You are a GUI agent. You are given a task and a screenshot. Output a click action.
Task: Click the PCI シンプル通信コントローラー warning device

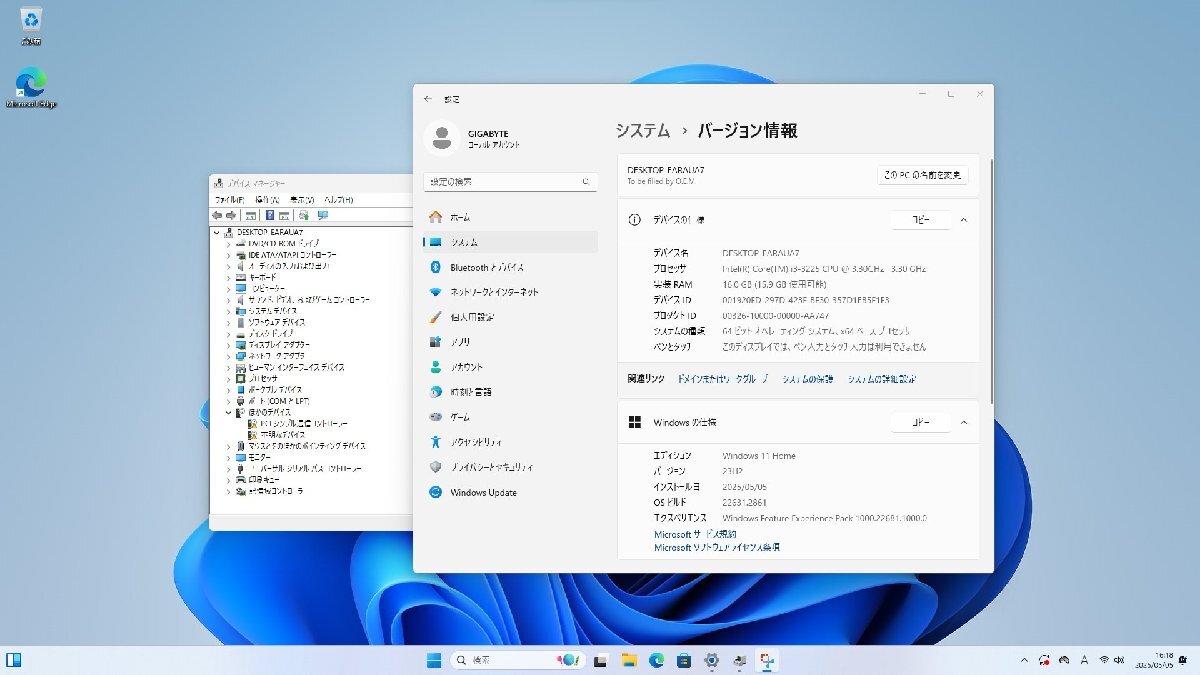[297, 424]
